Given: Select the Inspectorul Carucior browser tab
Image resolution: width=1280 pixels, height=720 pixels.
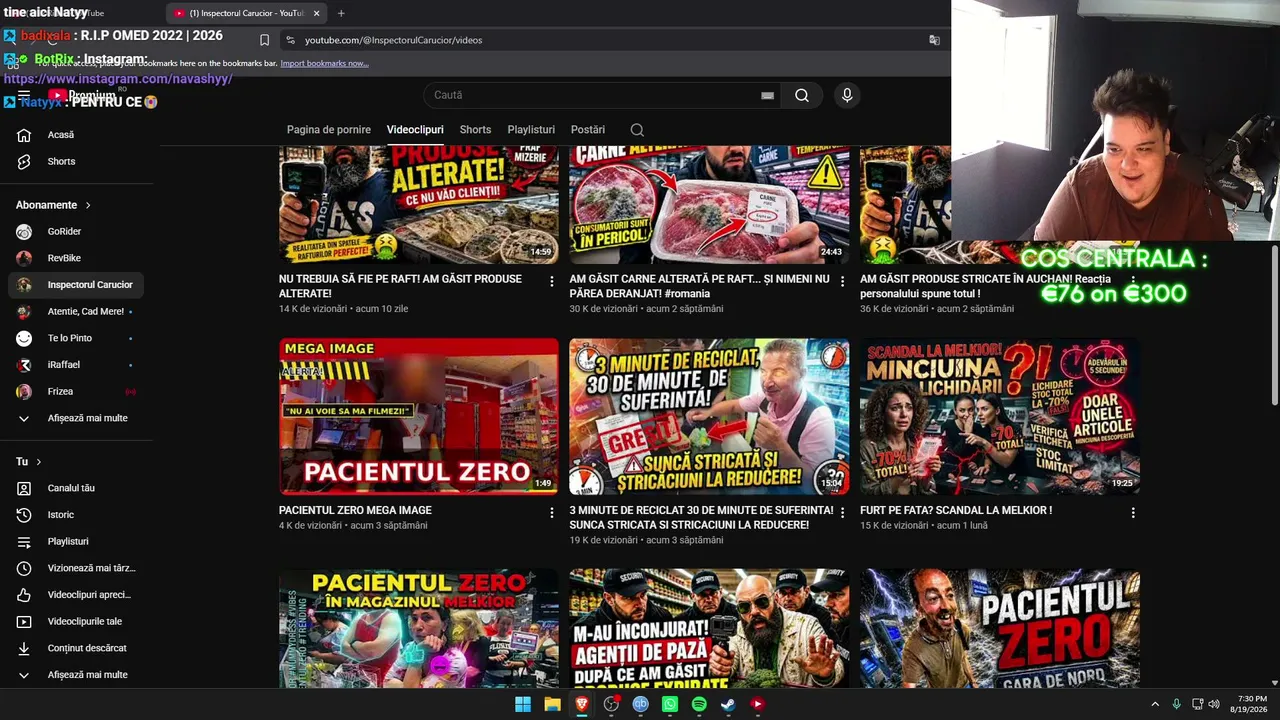Looking at the screenshot, I should click(246, 13).
